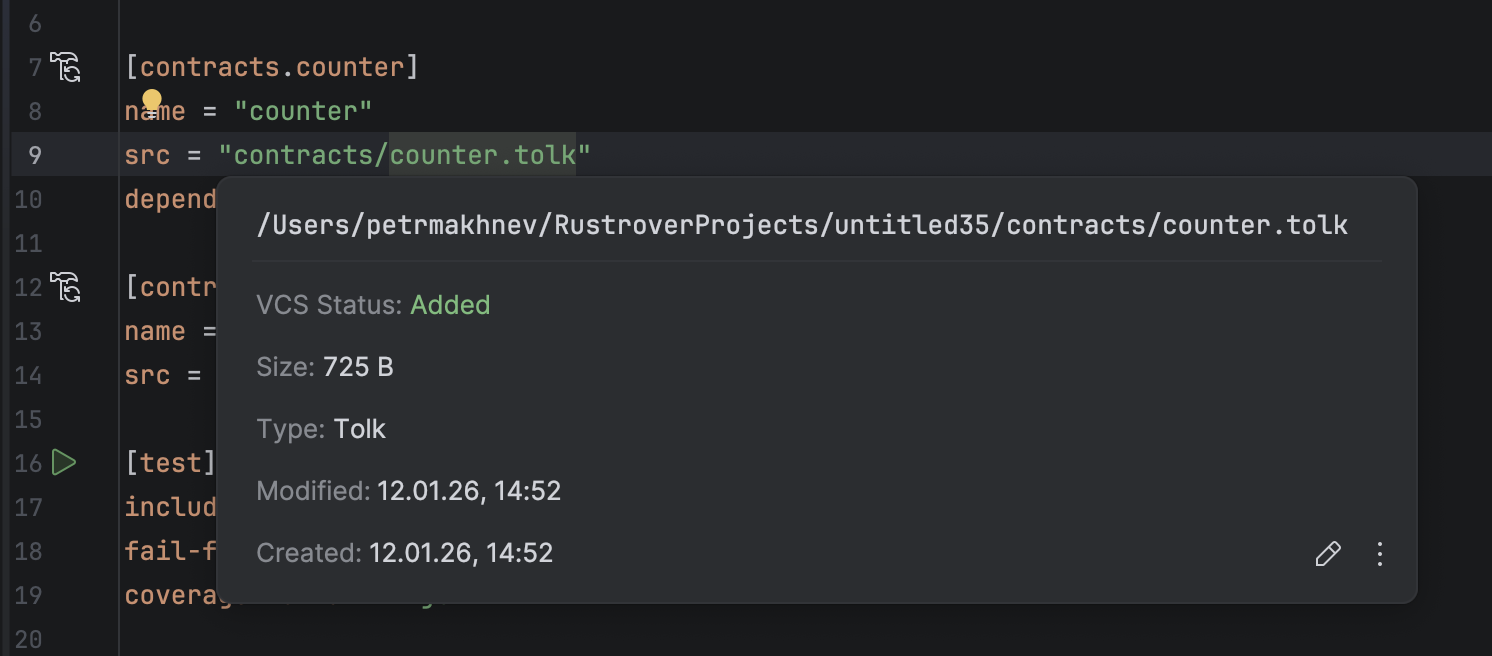Open the yellow lightbulb intention actions
This screenshot has height=656, width=1492.
click(152, 100)
